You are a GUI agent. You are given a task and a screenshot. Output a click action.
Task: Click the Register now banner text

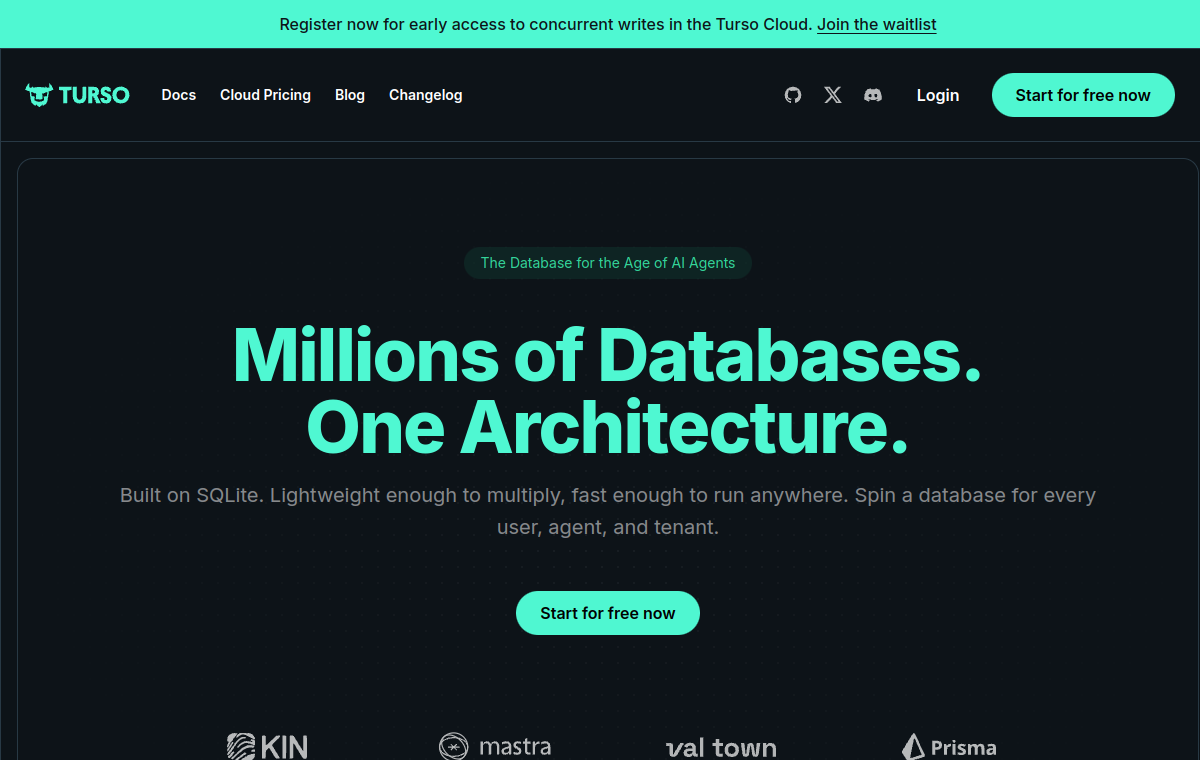[546, 24]
